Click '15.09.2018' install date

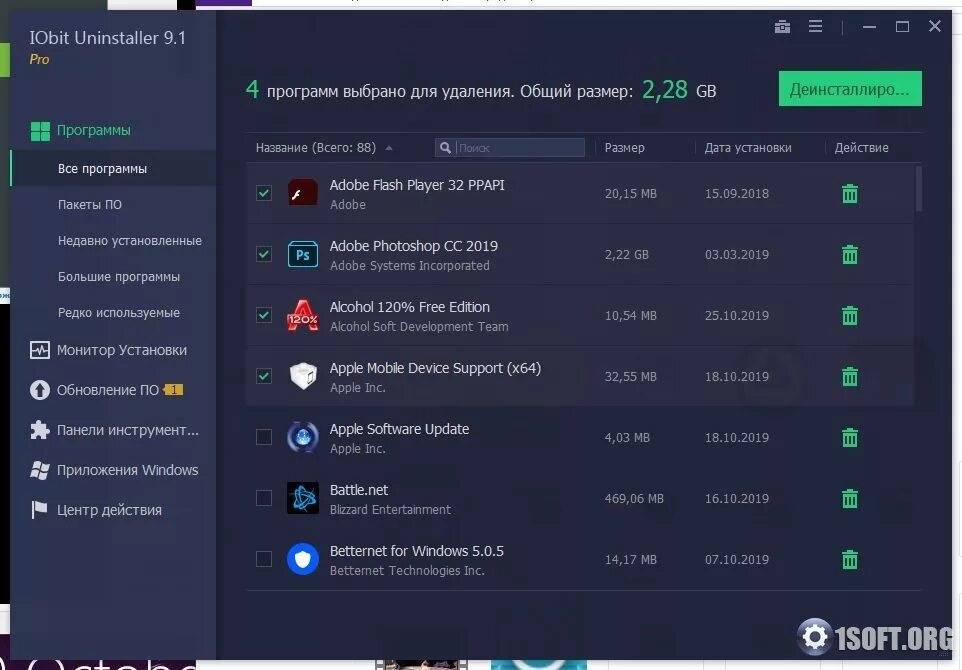coord(737,194)
